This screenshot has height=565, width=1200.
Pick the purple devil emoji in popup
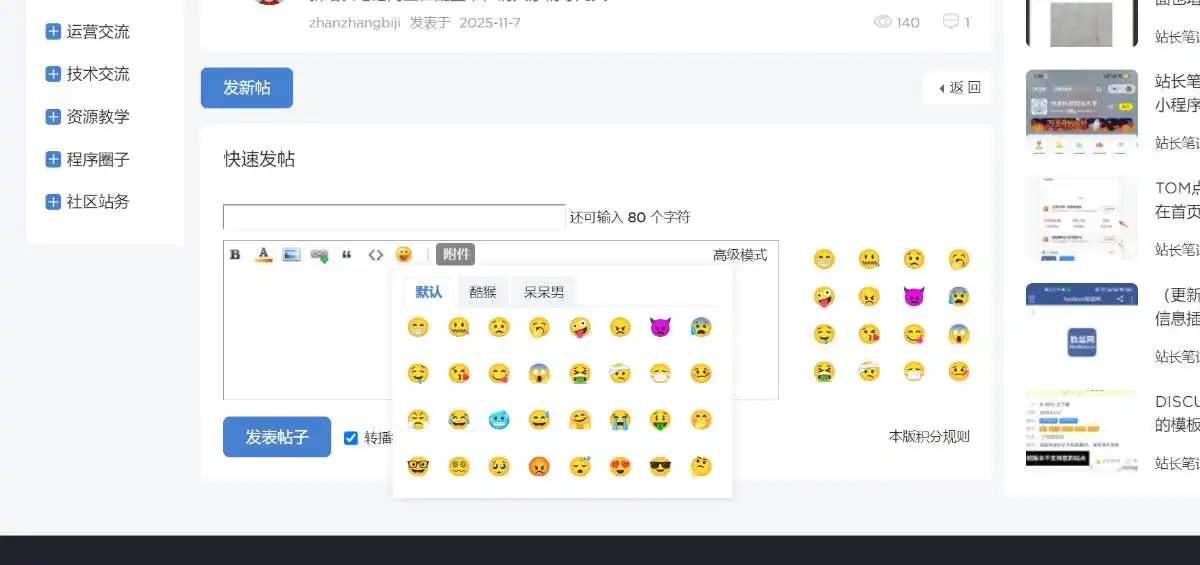660,327
